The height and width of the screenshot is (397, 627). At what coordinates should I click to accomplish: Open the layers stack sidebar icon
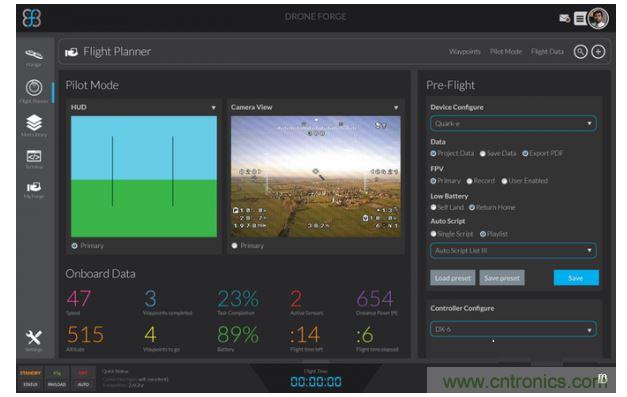(x=34, y=122)
